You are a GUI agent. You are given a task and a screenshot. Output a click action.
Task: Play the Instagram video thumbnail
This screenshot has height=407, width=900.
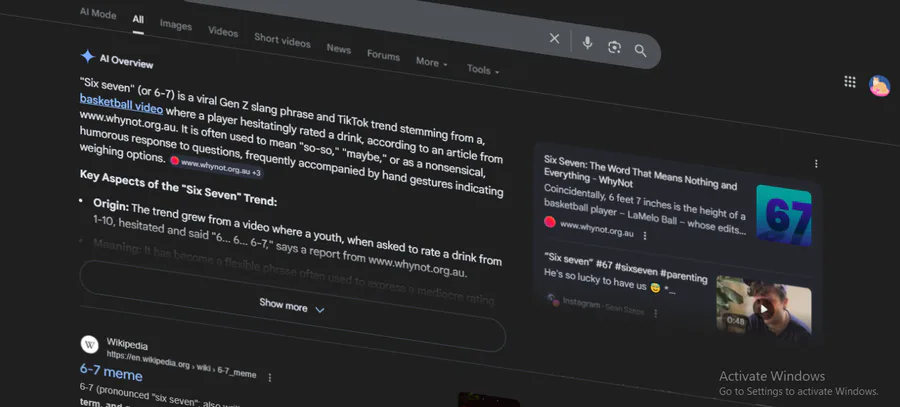(763, 307)
